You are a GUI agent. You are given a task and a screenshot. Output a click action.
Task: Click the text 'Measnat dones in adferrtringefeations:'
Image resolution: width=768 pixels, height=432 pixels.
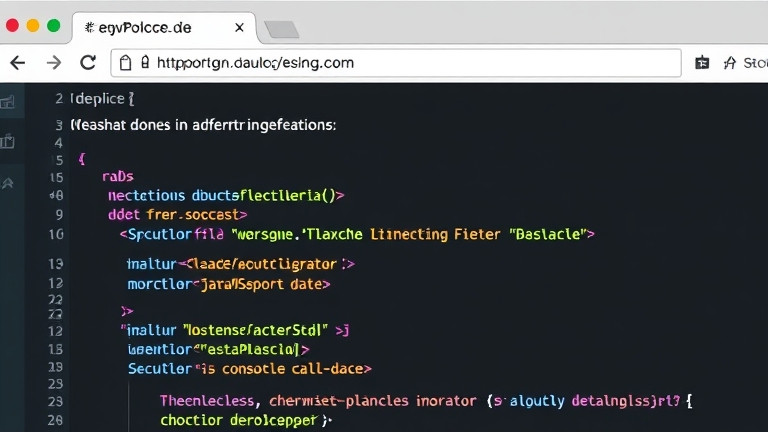pyautogui.click(x=203, y=125)
